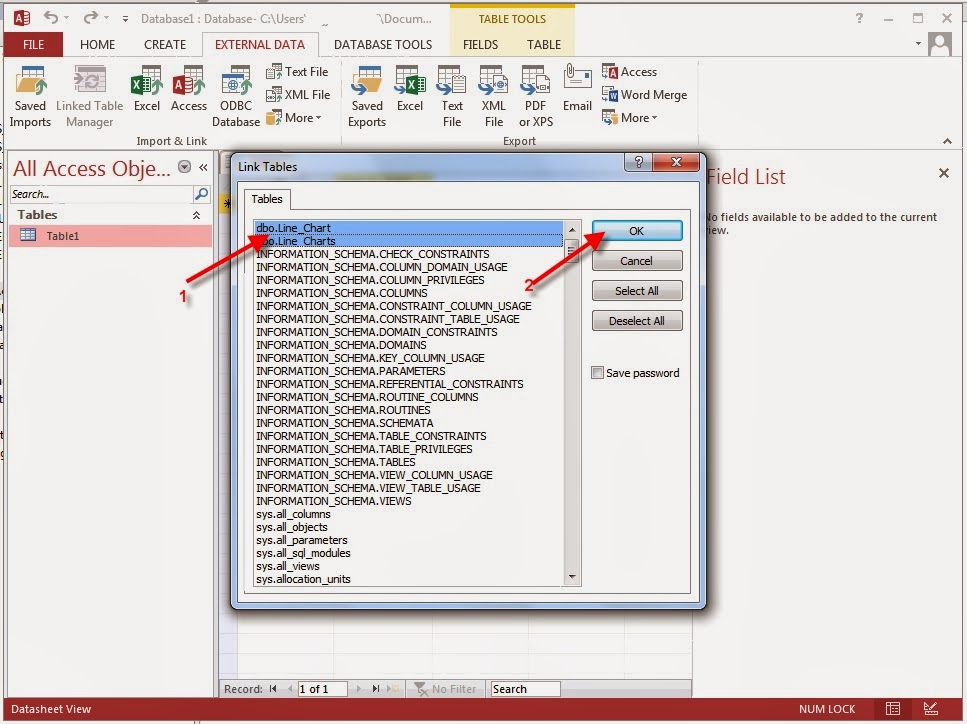Click the record Search input field

pos(524,689)
